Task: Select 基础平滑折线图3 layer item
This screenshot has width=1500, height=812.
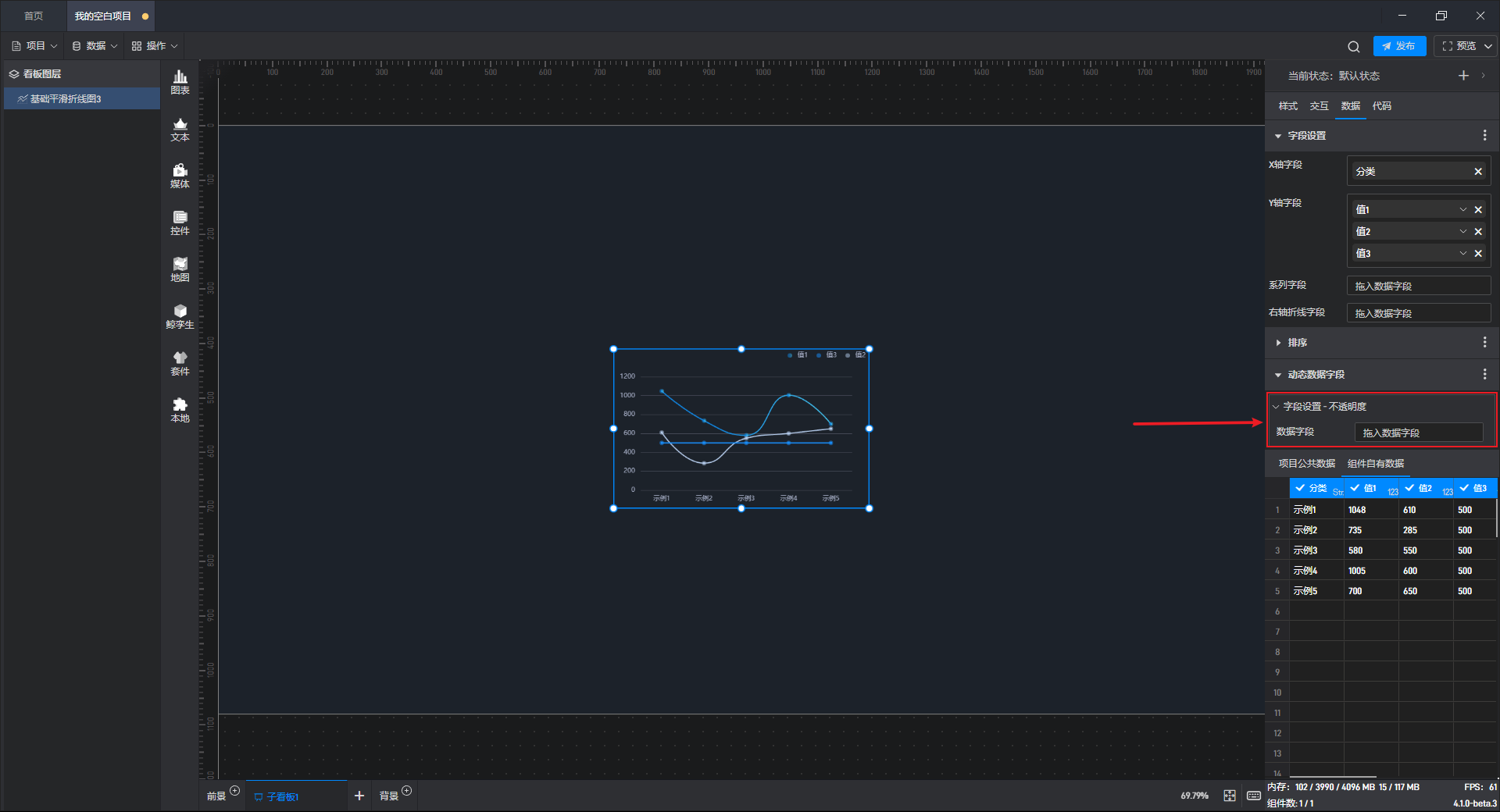Action: [x=82, y=99]
